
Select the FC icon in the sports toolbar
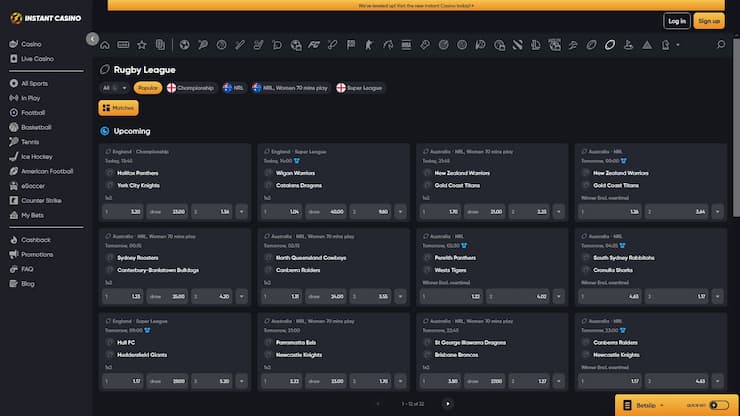coord(314,45)
